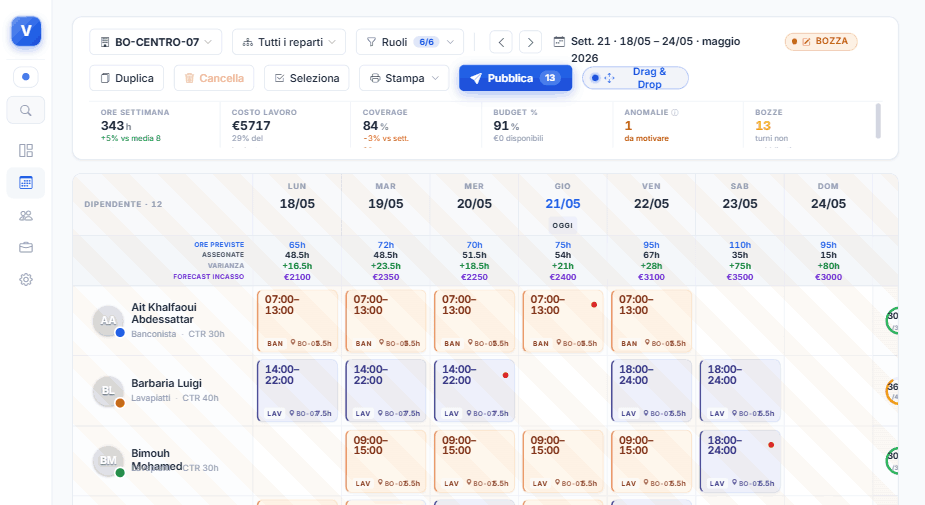Screen dimensions: 925x505
Task: Open the briefcase icon in sidebar
Action: click(25, 248)
